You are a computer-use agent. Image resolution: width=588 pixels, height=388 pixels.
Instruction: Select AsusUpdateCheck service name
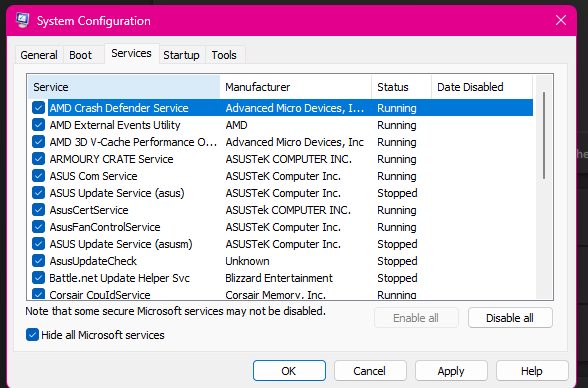coord(93,261)
